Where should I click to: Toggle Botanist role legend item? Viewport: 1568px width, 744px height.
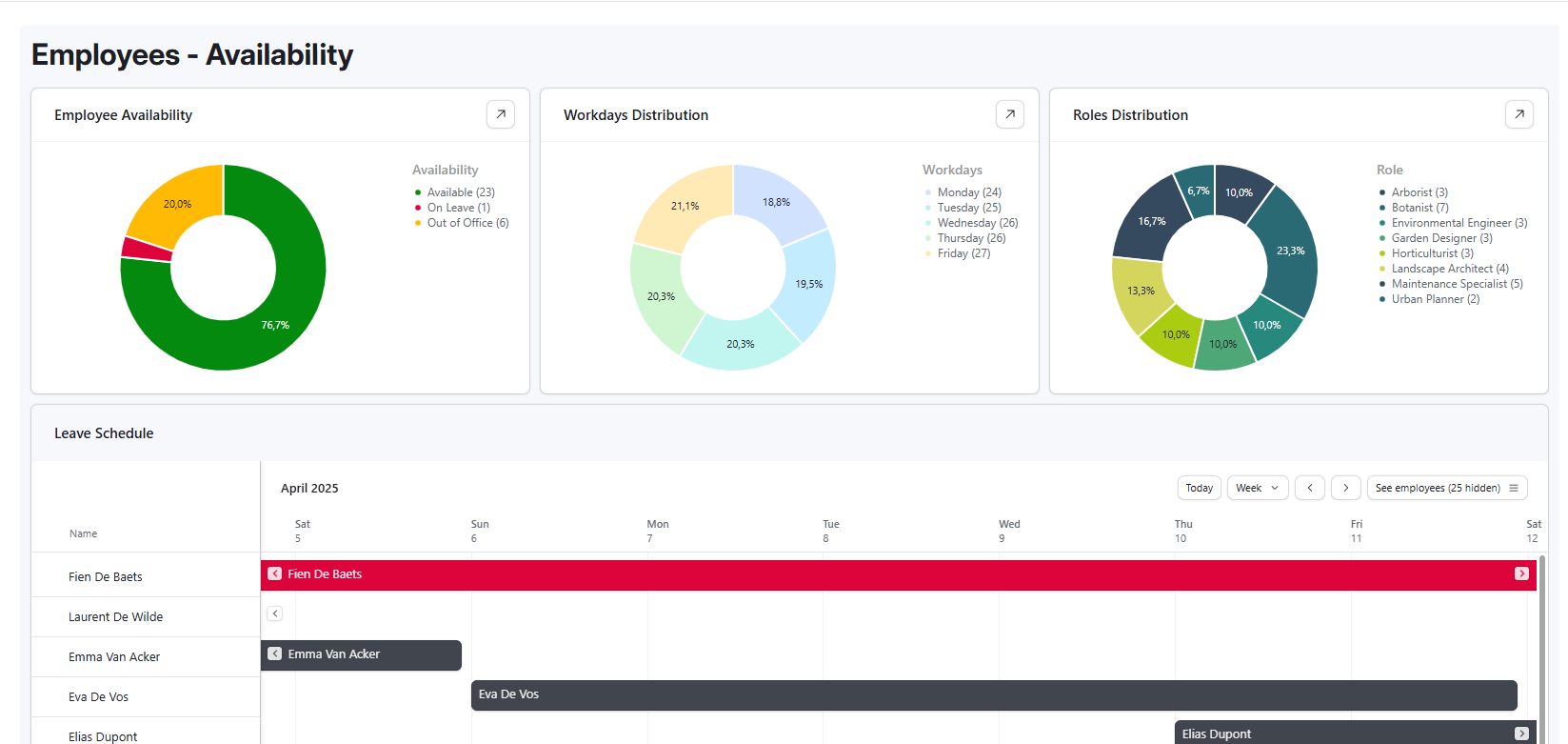click(x=1414, y=208)
